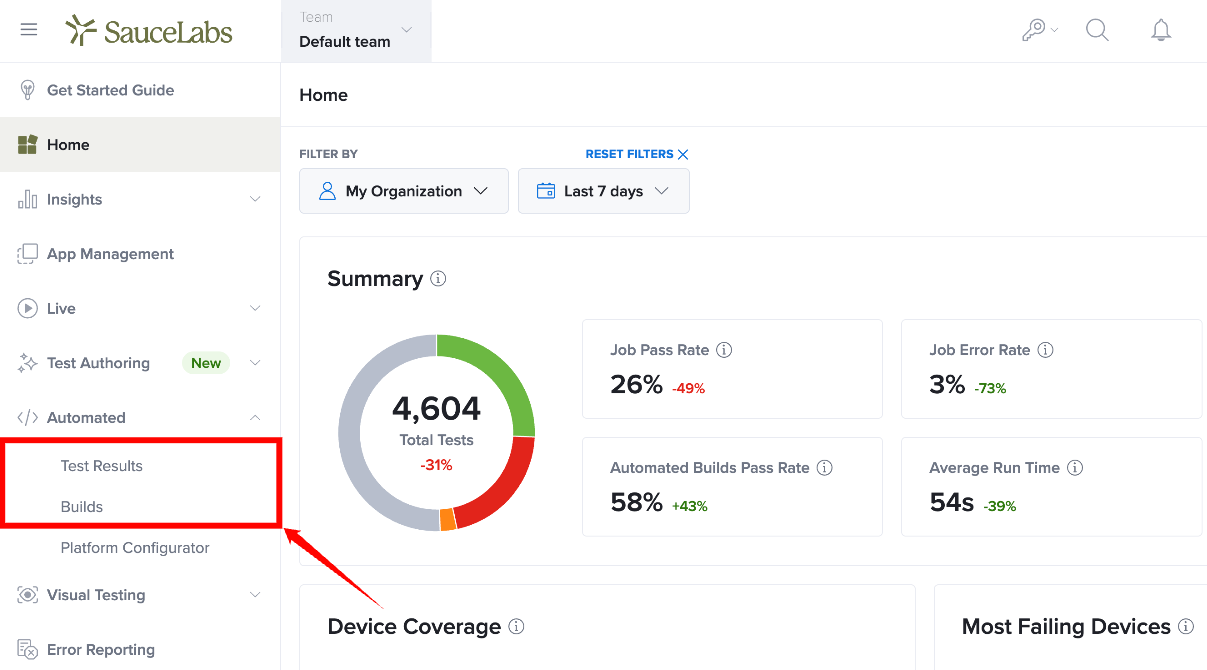This screenshot has height=670, width=1207.
Task: Open the access key icon menu
Action: [1040, 30]
